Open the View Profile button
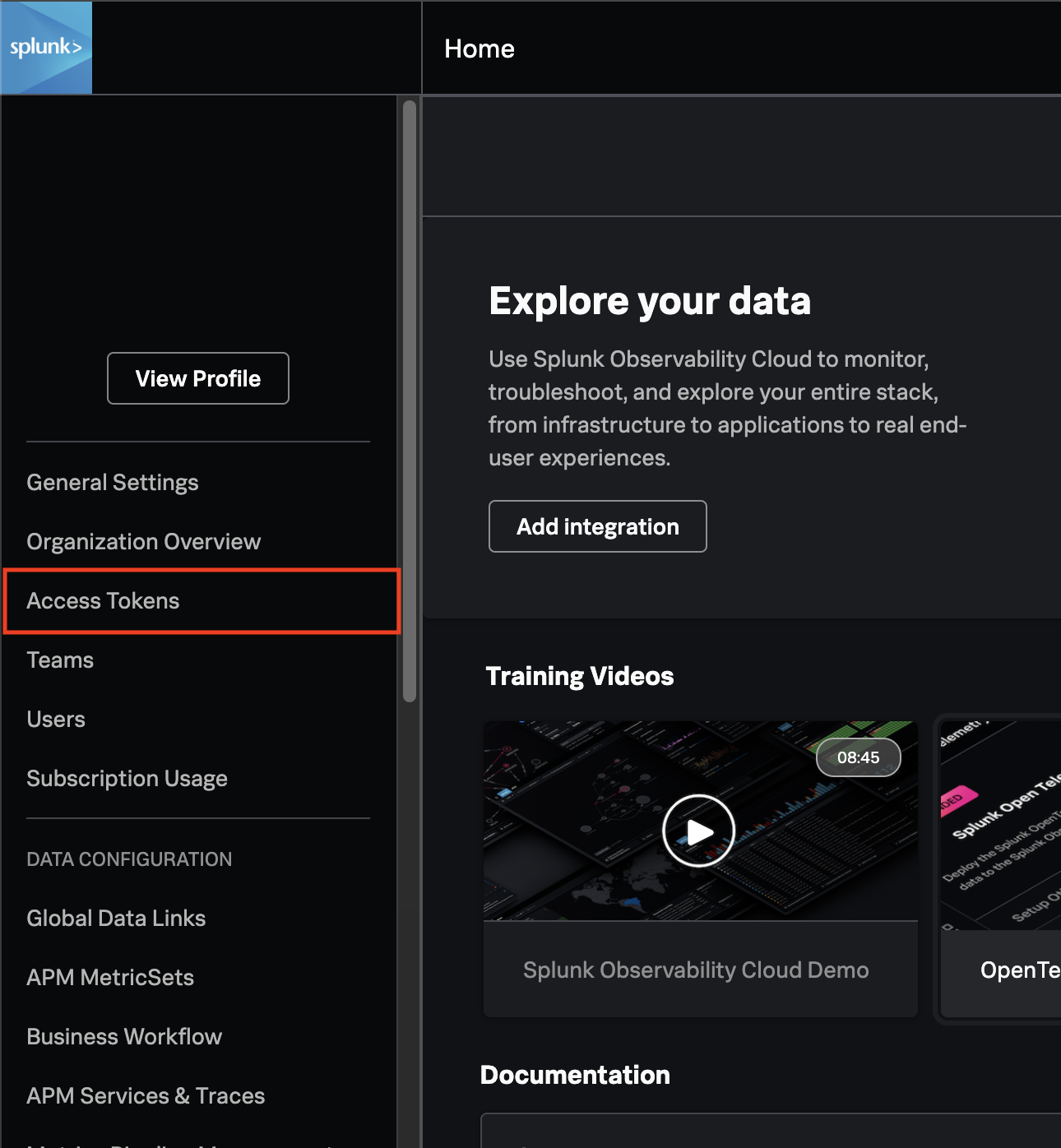1061x1148 pixels. [x=198, y=378]
